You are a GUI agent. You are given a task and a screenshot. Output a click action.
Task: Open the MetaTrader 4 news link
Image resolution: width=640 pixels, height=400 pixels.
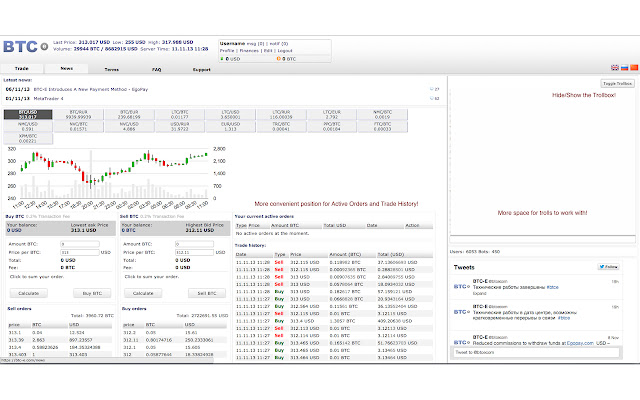(x=48, y=98)
